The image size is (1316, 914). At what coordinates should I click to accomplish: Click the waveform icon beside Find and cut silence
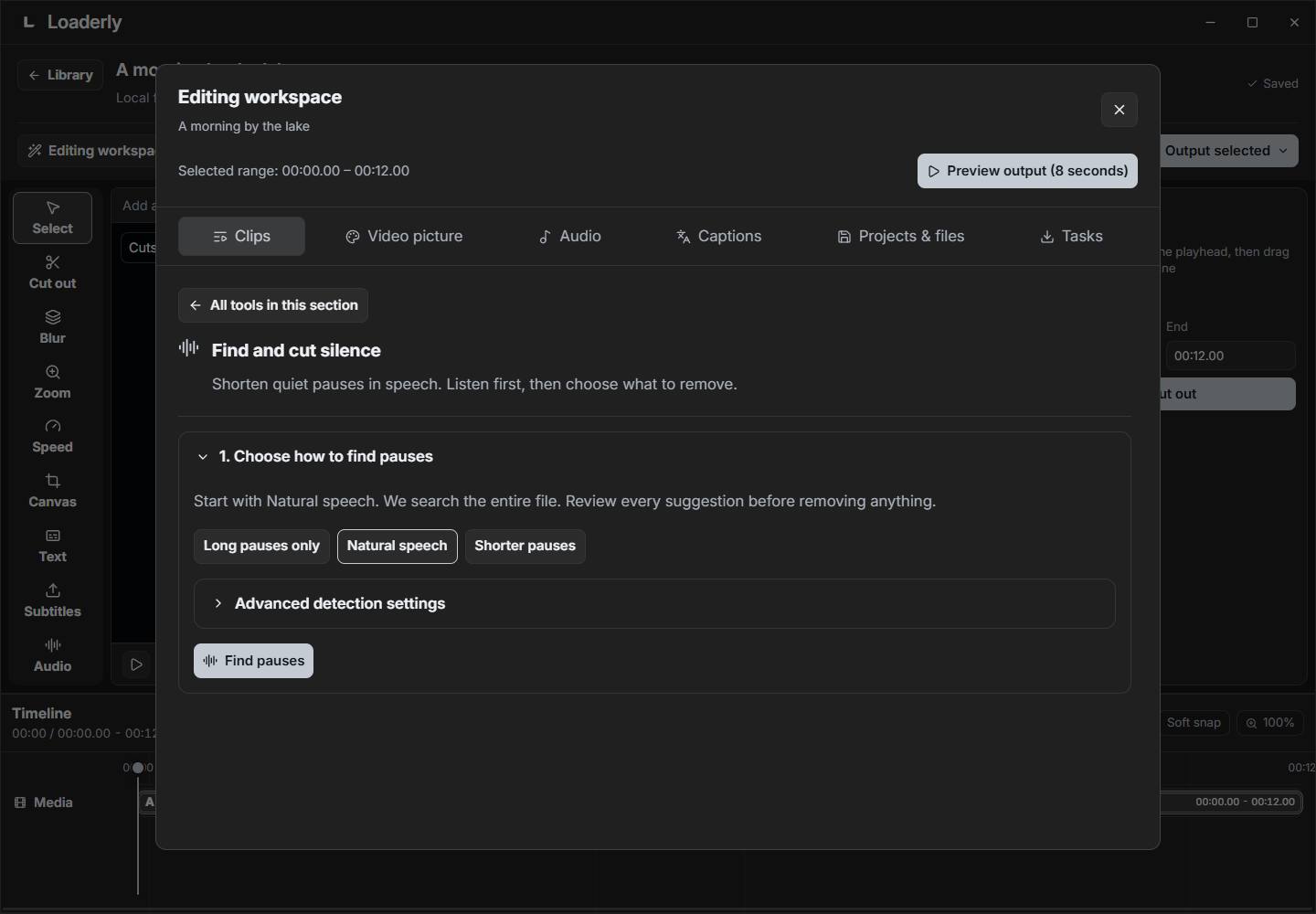point(188,348)
